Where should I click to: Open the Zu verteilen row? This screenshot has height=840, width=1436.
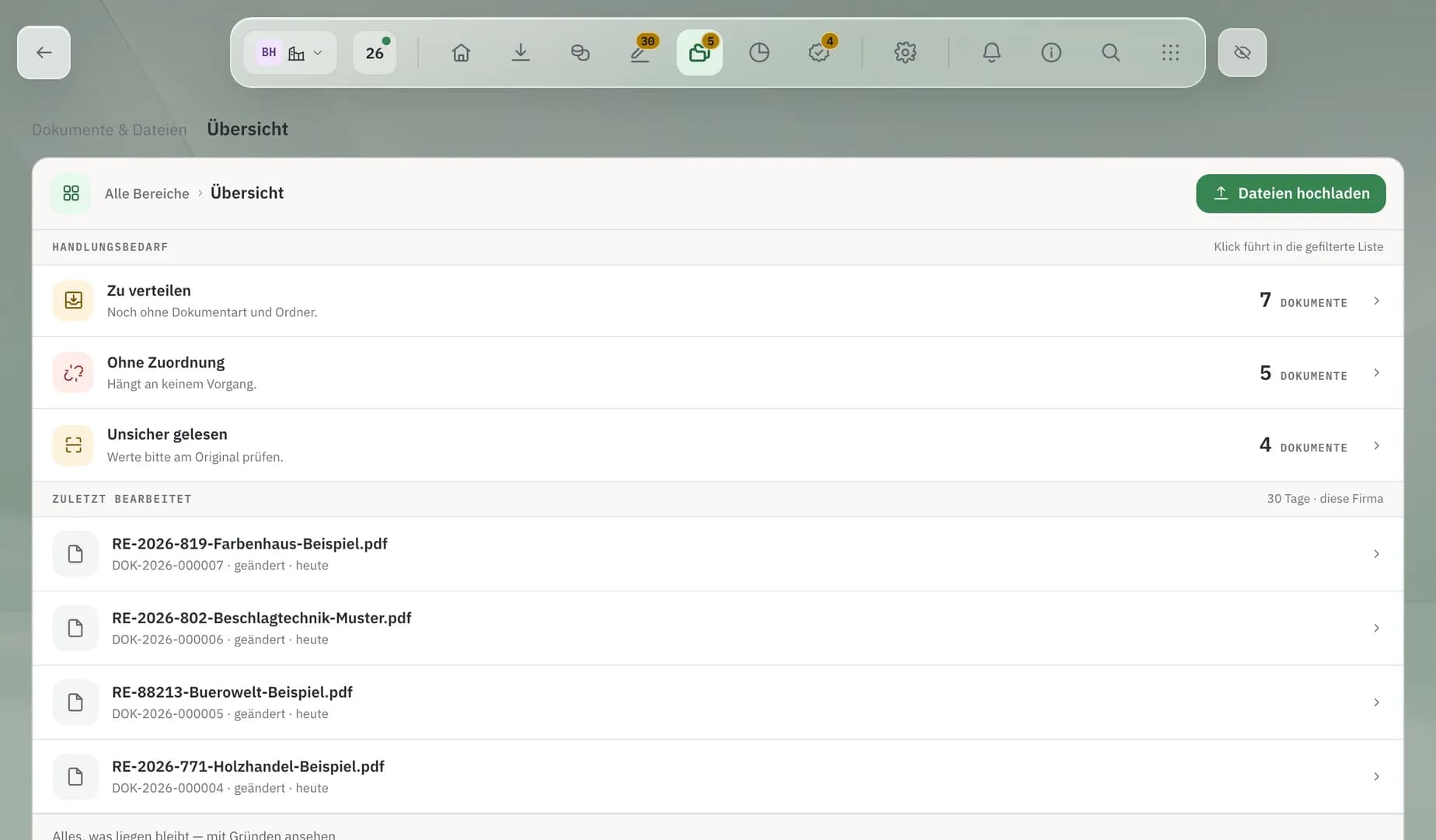point(718,301)
